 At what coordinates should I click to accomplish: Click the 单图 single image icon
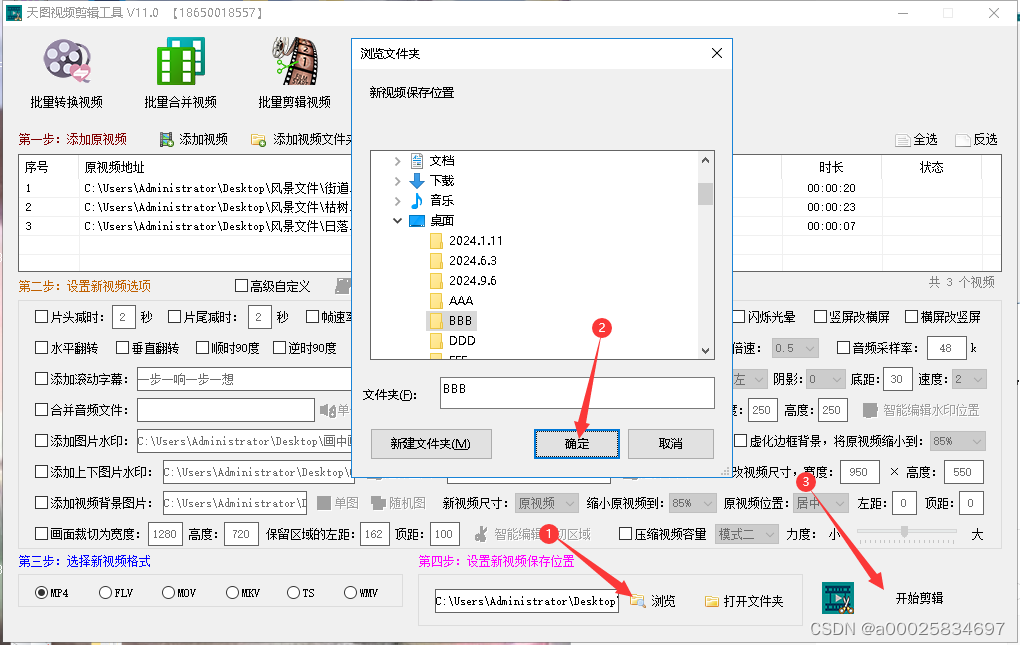324,503
